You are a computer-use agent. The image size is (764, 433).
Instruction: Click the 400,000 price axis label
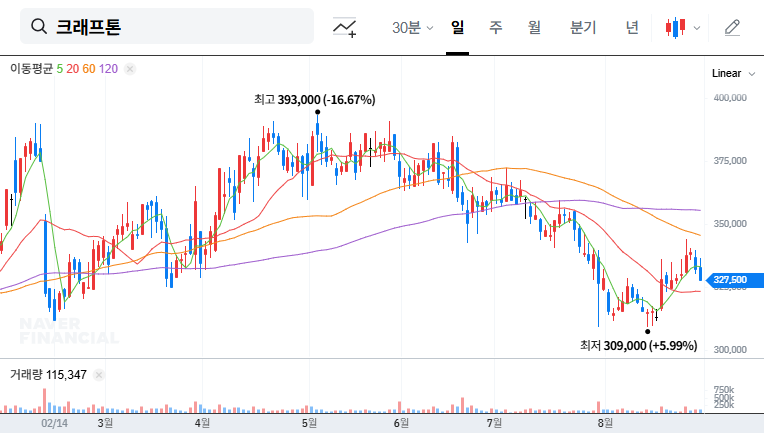(730, 98)
